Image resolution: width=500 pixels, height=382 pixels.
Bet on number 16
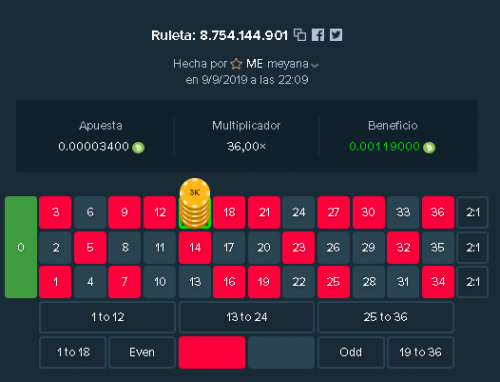pyautogui.click(x=229, y=282)
